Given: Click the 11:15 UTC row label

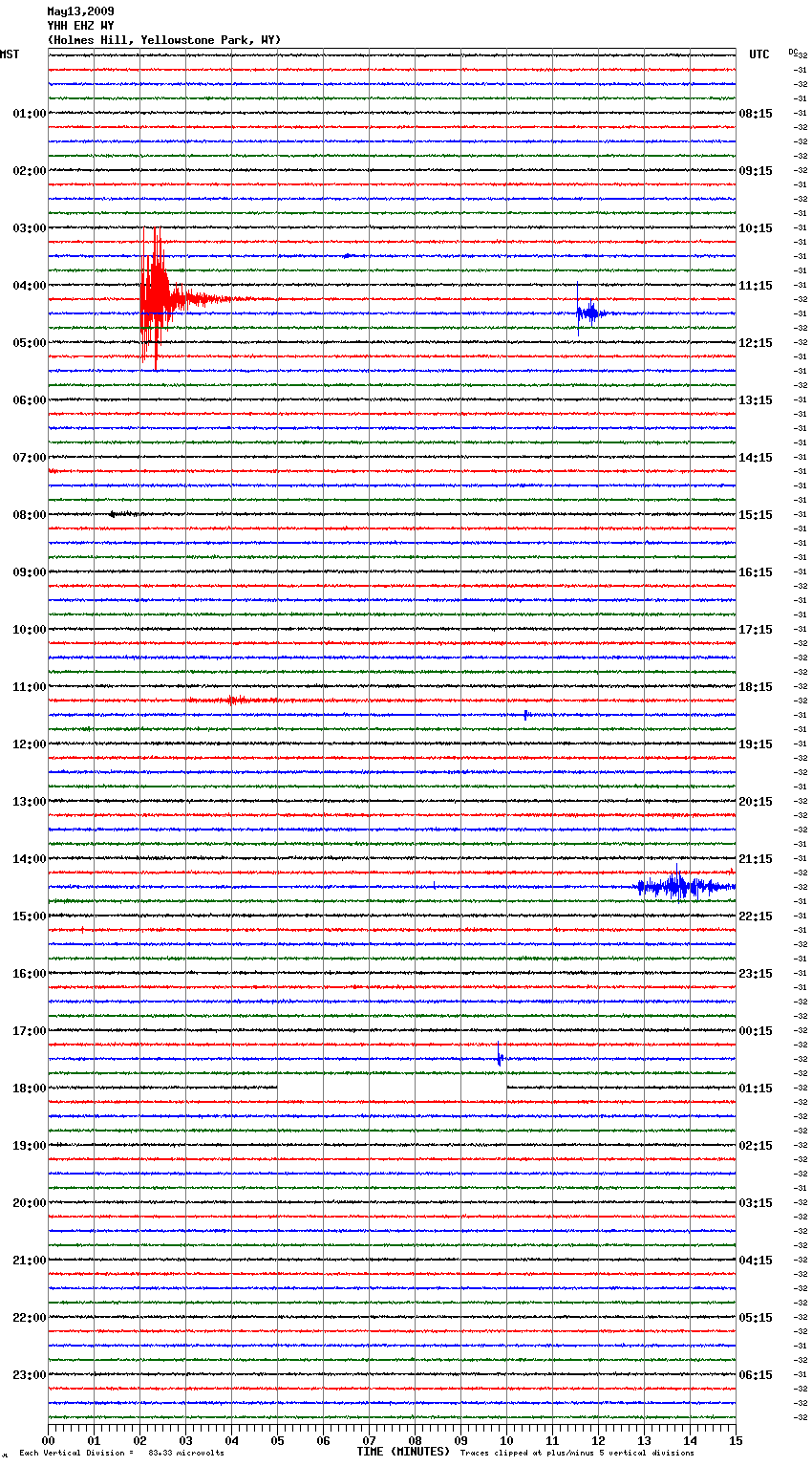Looking at the screenshot, I should coord(756,286).
